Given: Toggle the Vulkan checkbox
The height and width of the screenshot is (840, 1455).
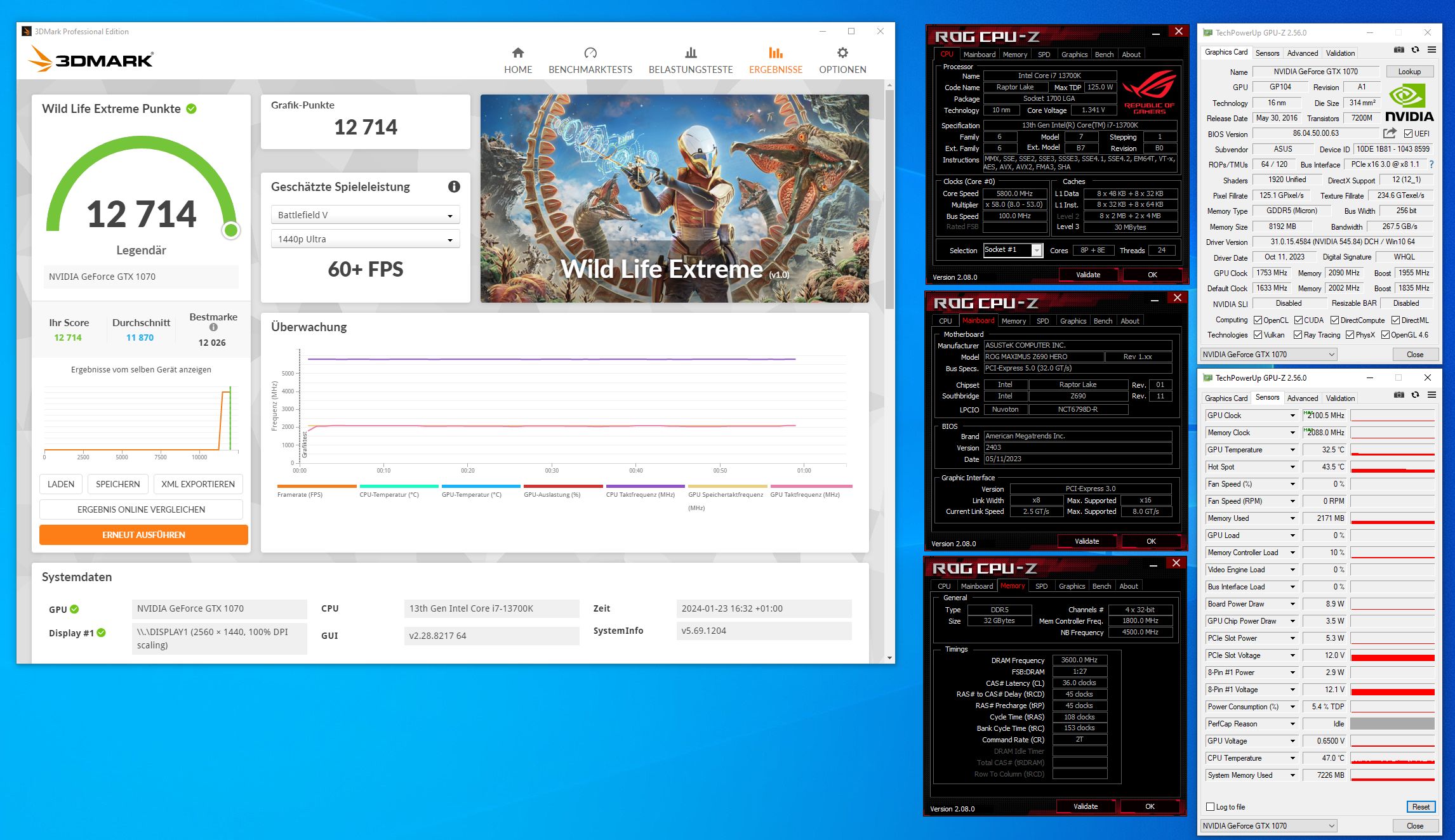Looking at the screenshot, I should coord(1258,335).
